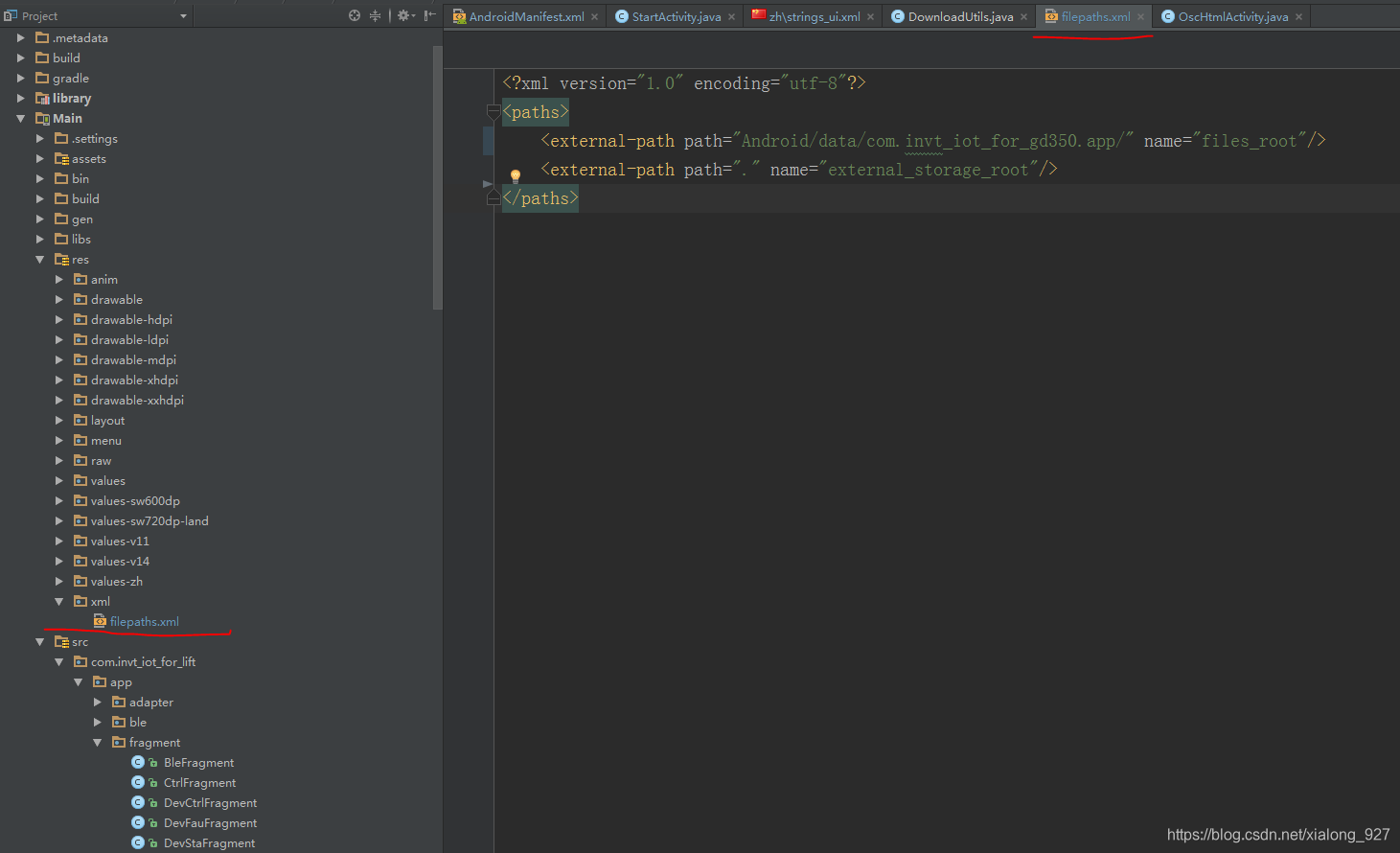1400x853 pixels.
Task: Close the OscHtmlActivity.java tab
Action: (x=1299, y=15)
